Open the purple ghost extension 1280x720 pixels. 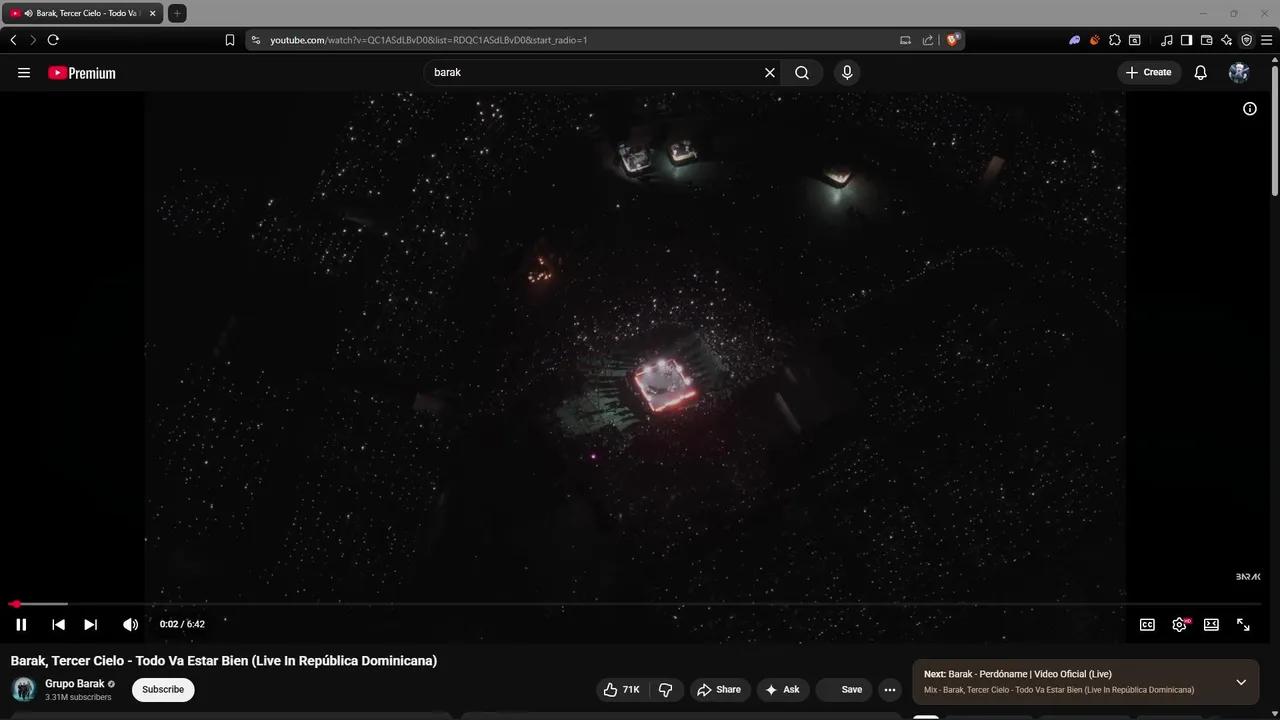click(1075, 40)
